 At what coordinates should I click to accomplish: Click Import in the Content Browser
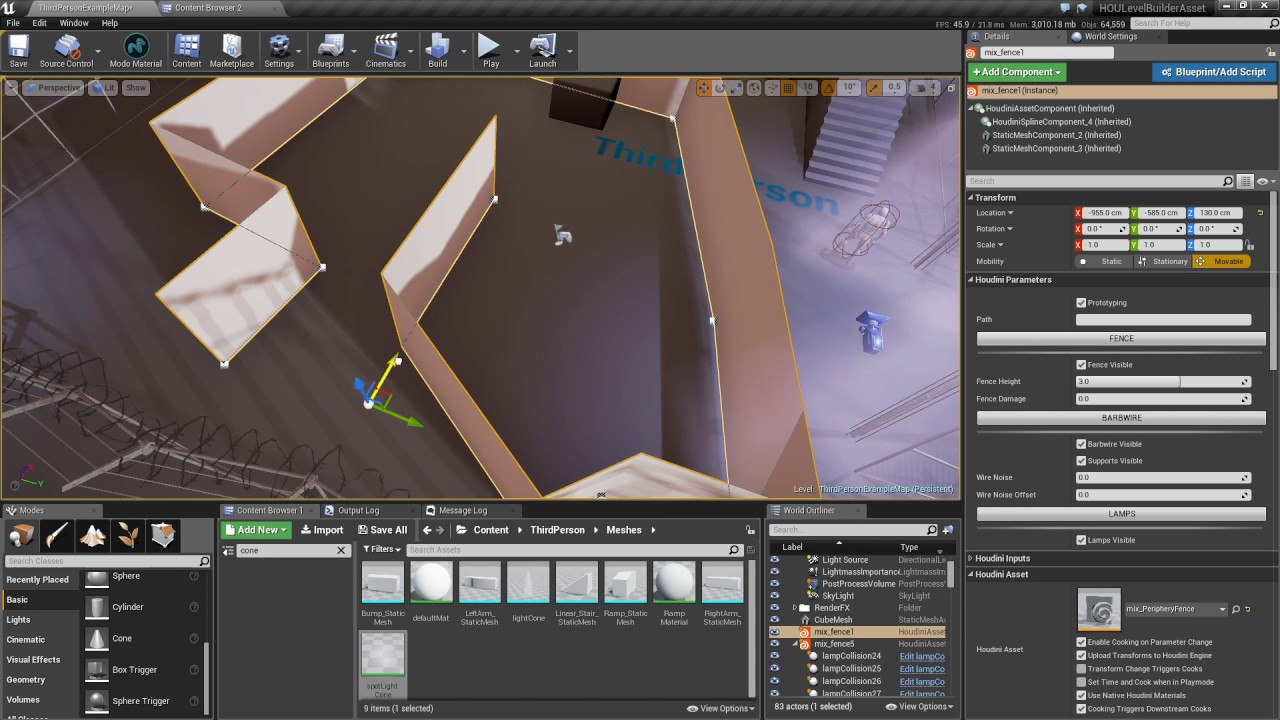tap(321, 530)
